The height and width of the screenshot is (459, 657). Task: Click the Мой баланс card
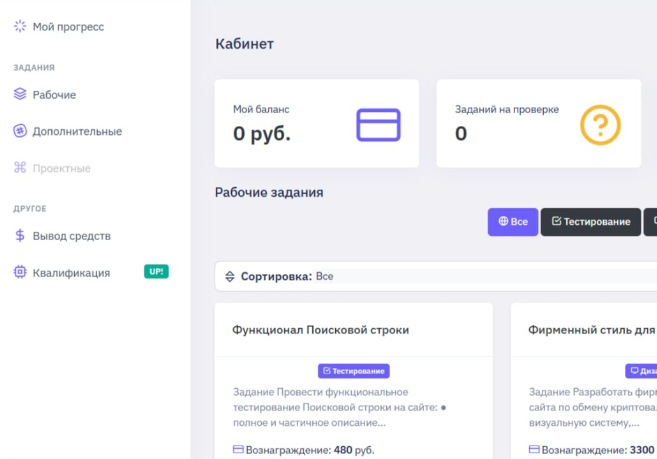tap(317, 123)
